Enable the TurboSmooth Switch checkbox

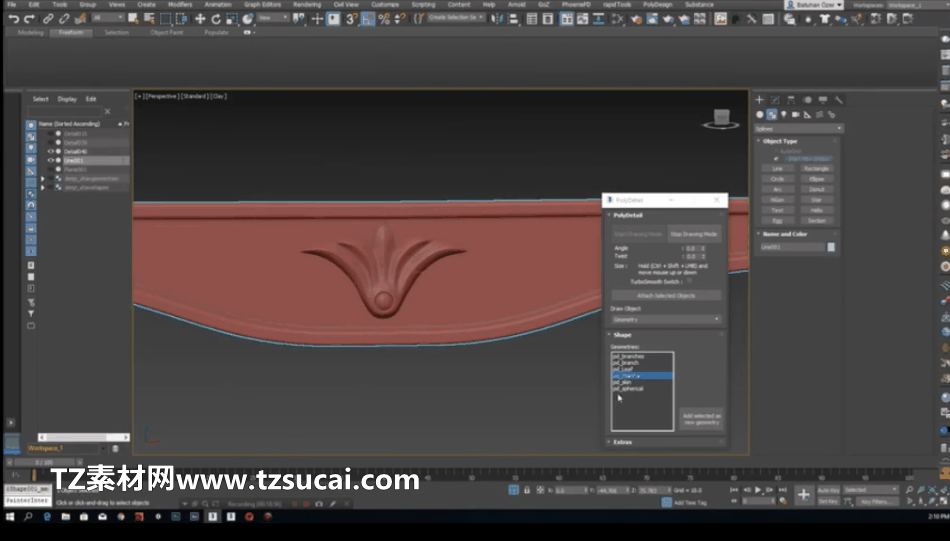(689, 281)
